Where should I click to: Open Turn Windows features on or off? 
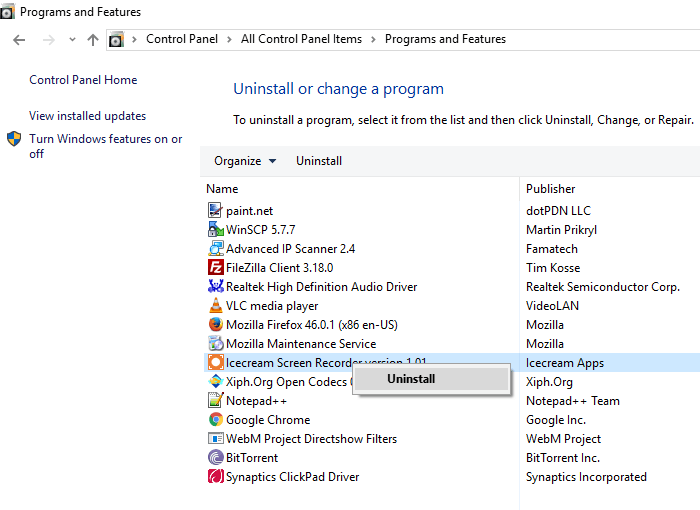tap(106, 146)
